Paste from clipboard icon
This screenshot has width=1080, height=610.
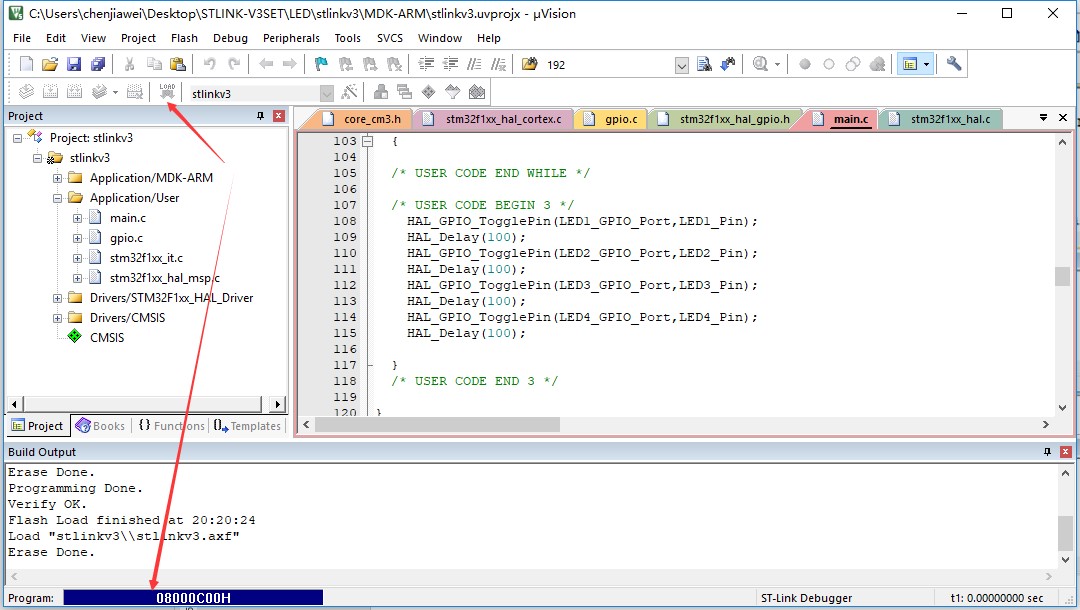coord(178,64)
